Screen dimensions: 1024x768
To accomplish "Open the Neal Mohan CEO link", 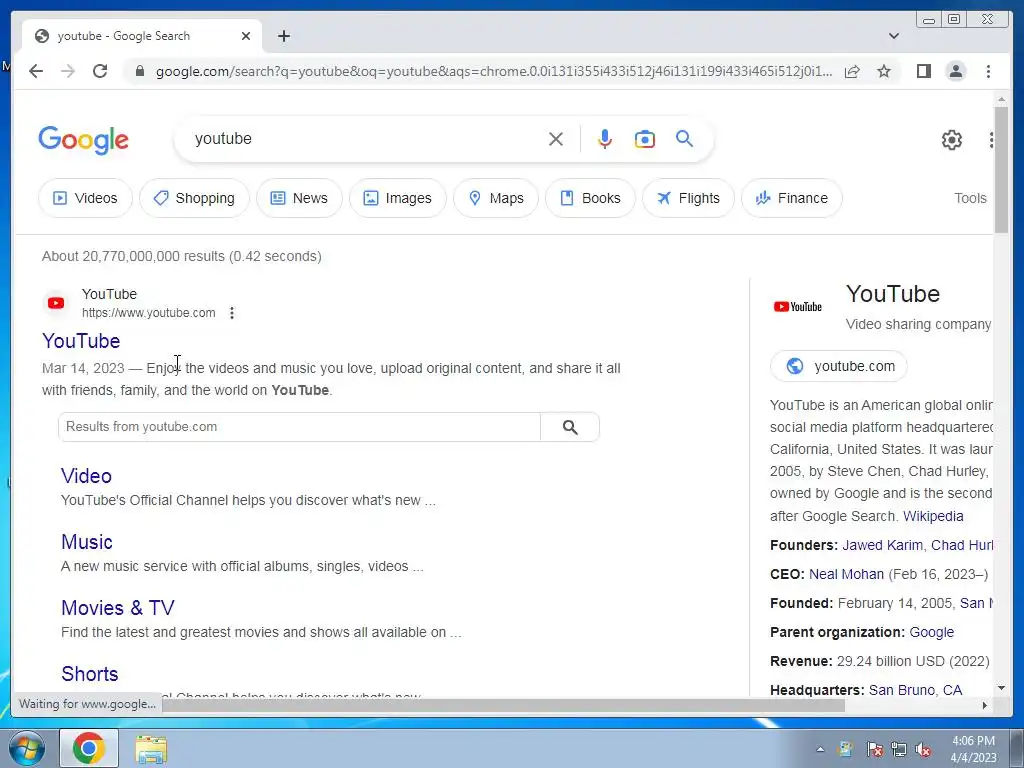I will (846, 574).
